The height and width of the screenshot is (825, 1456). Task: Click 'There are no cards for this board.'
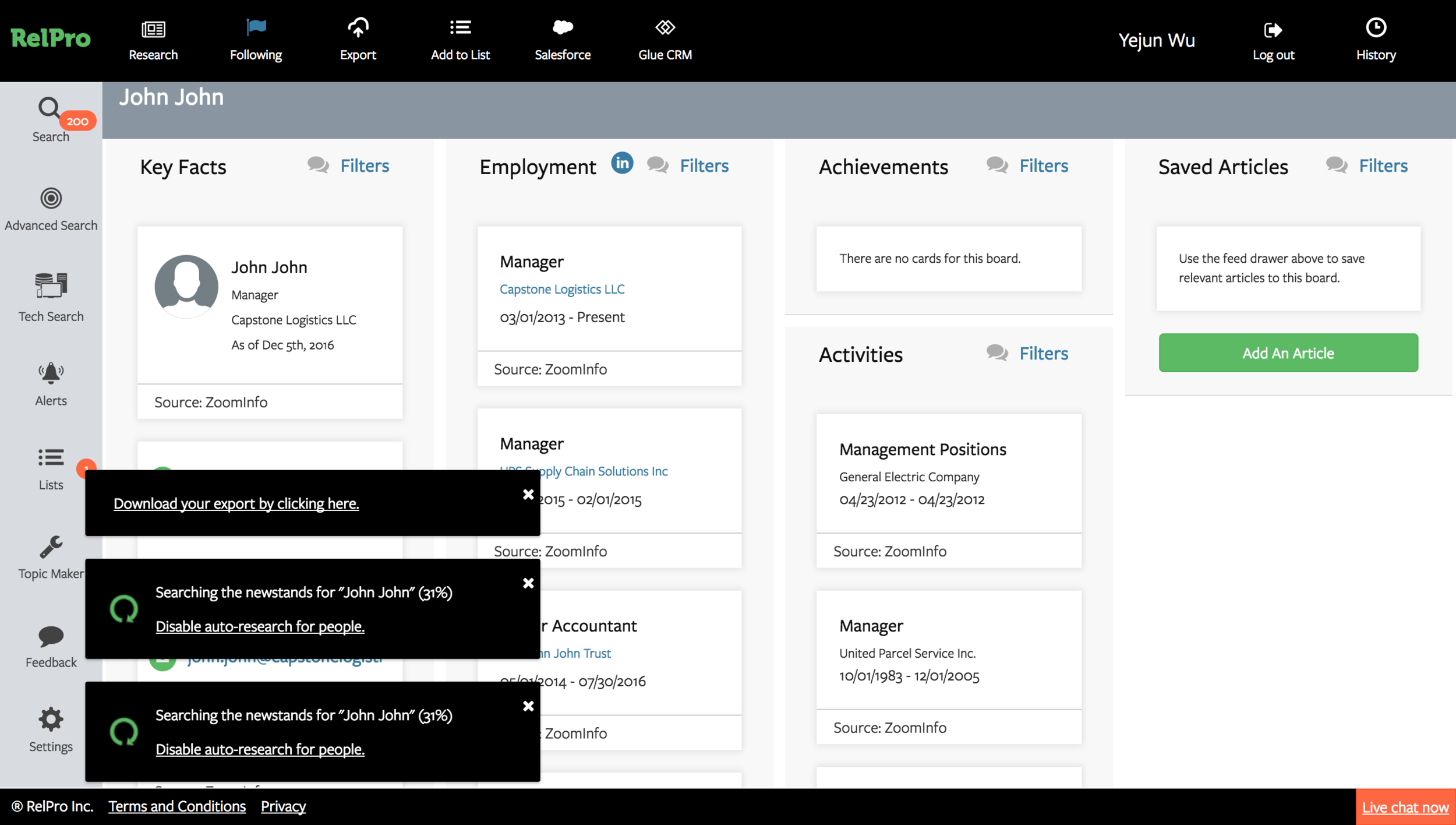(930, 258)
